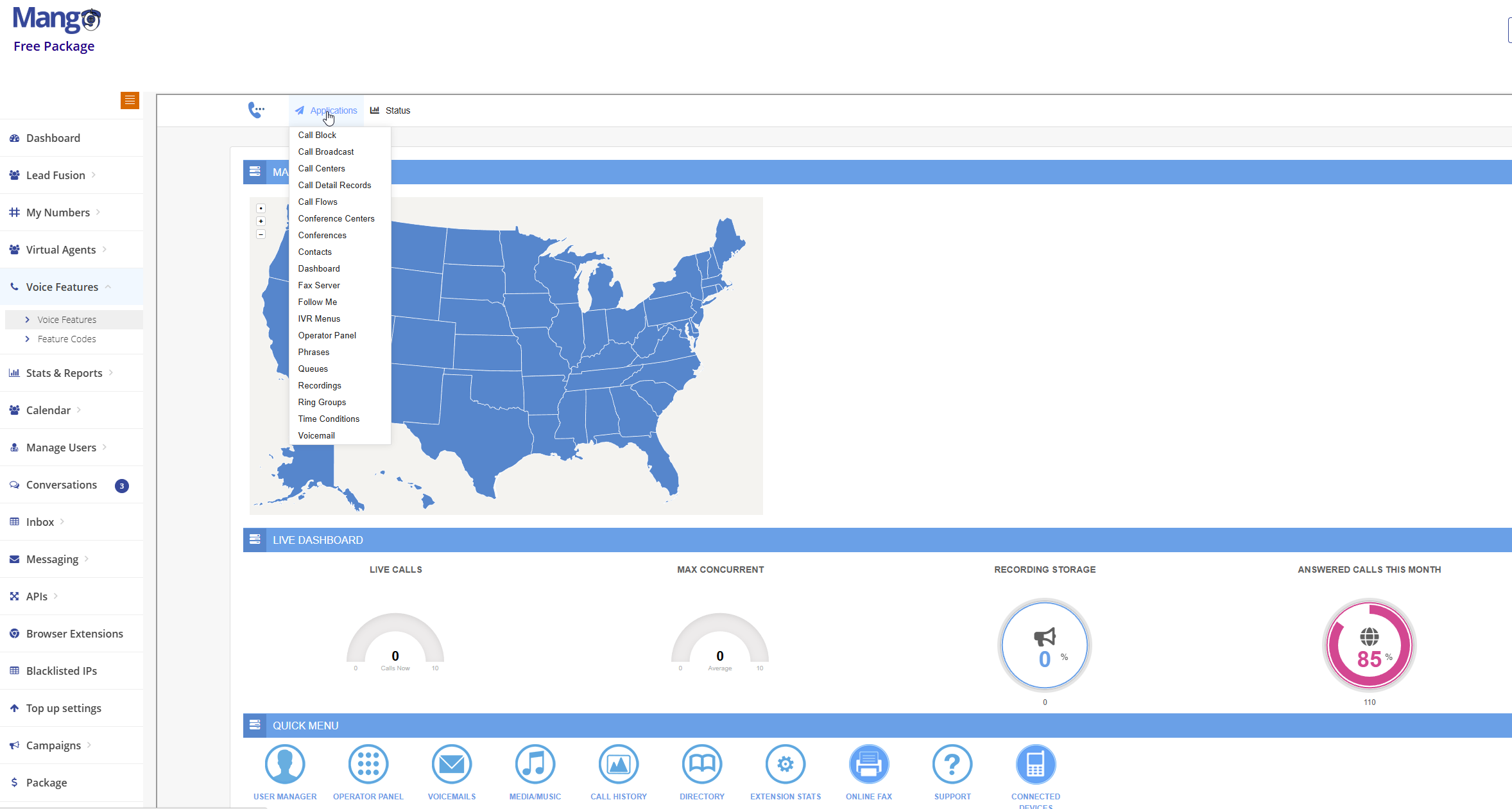Open Support from the quick menu

(x=952, y=764)
